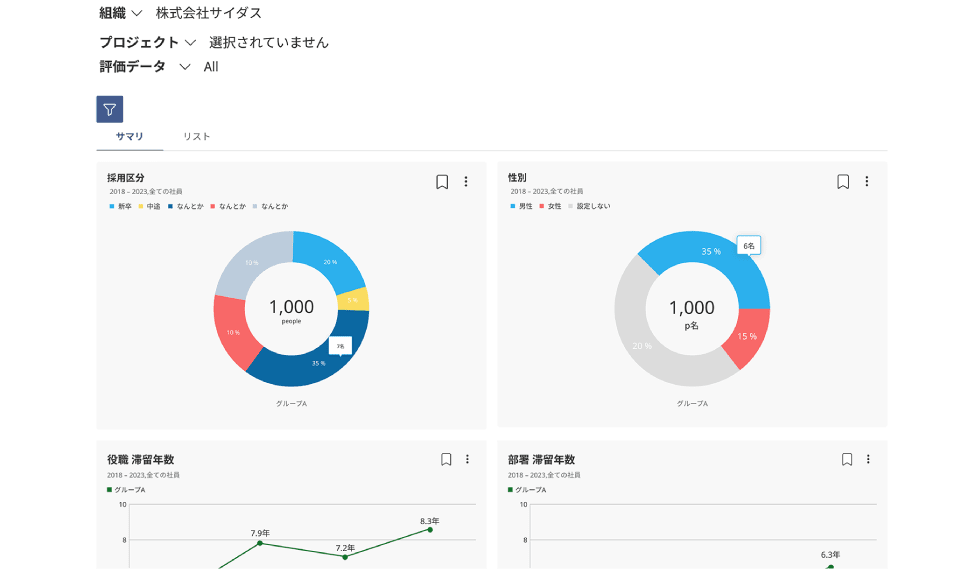Bookmark the 採用区分 chart card
The height and width of the screenshot is (569, 963).
(442, 182)
